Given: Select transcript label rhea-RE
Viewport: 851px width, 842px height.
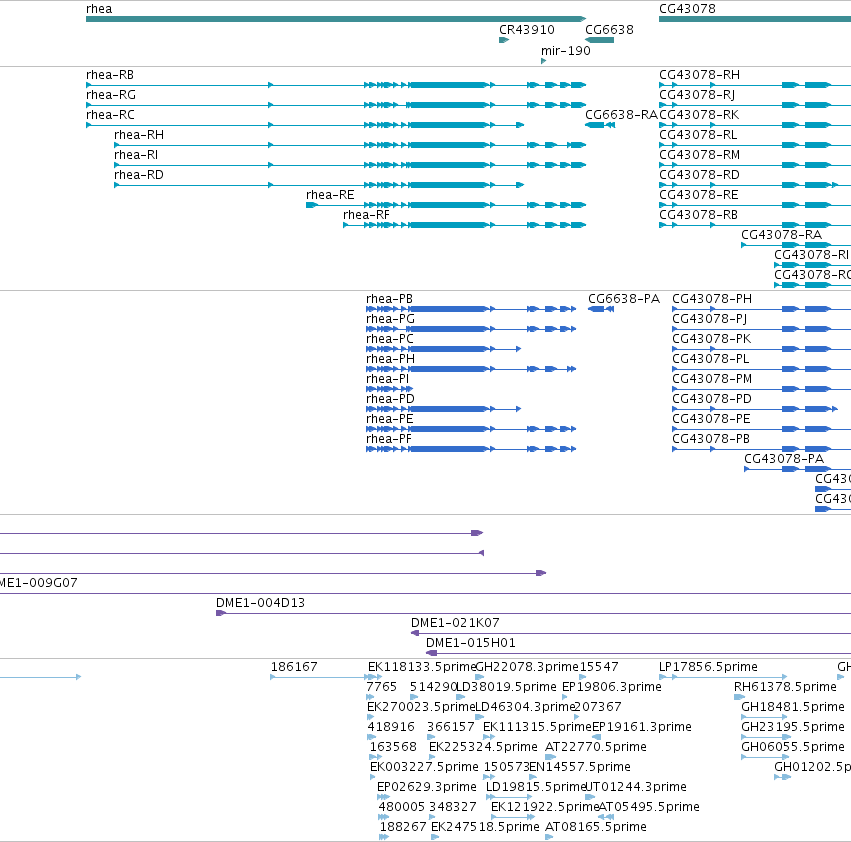Looking at the screenshot, I should click(x=330, y=195).
